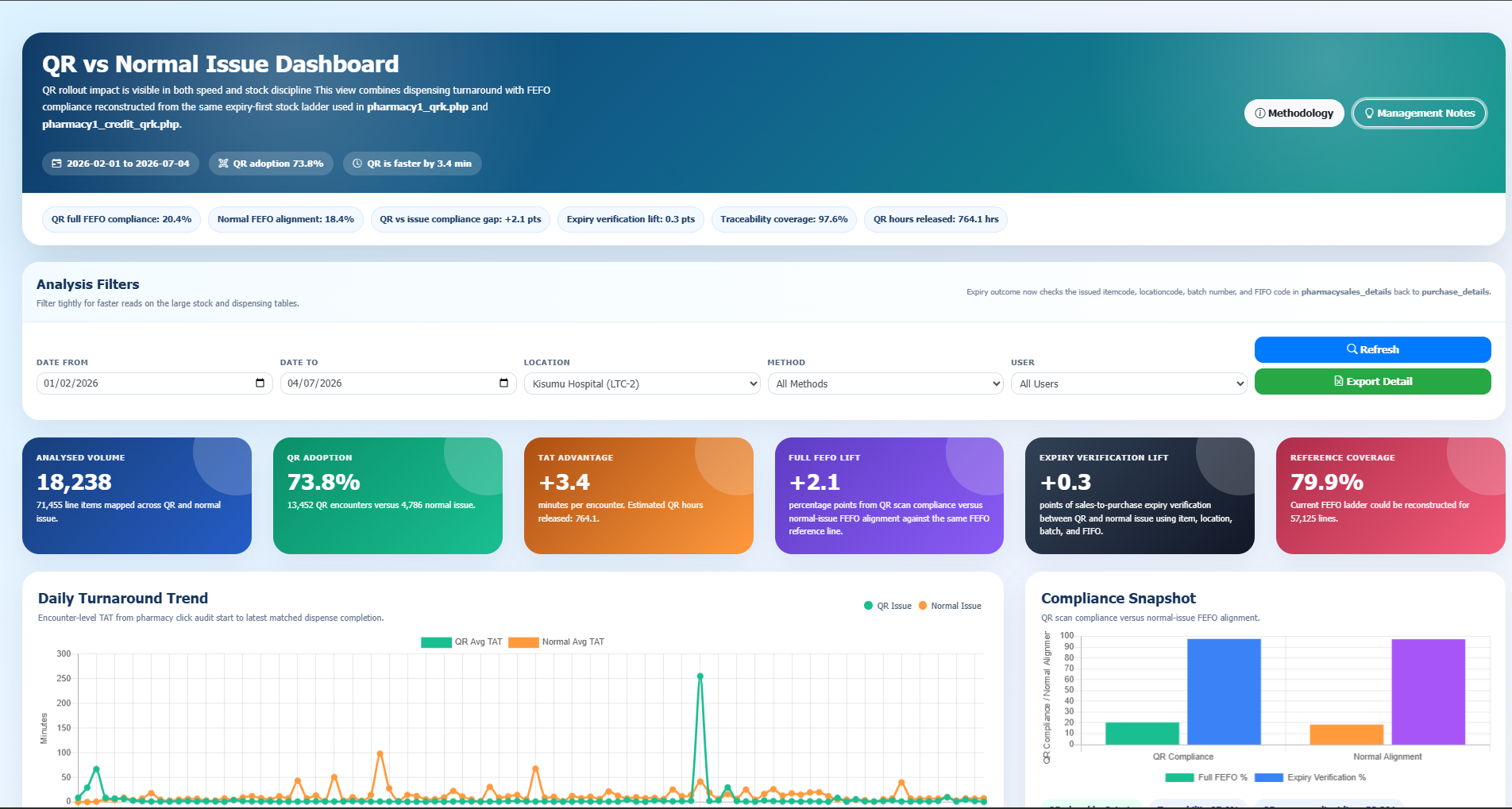
Task: Select the QR full FEFO compliance pill
Action: click(121, 219)
